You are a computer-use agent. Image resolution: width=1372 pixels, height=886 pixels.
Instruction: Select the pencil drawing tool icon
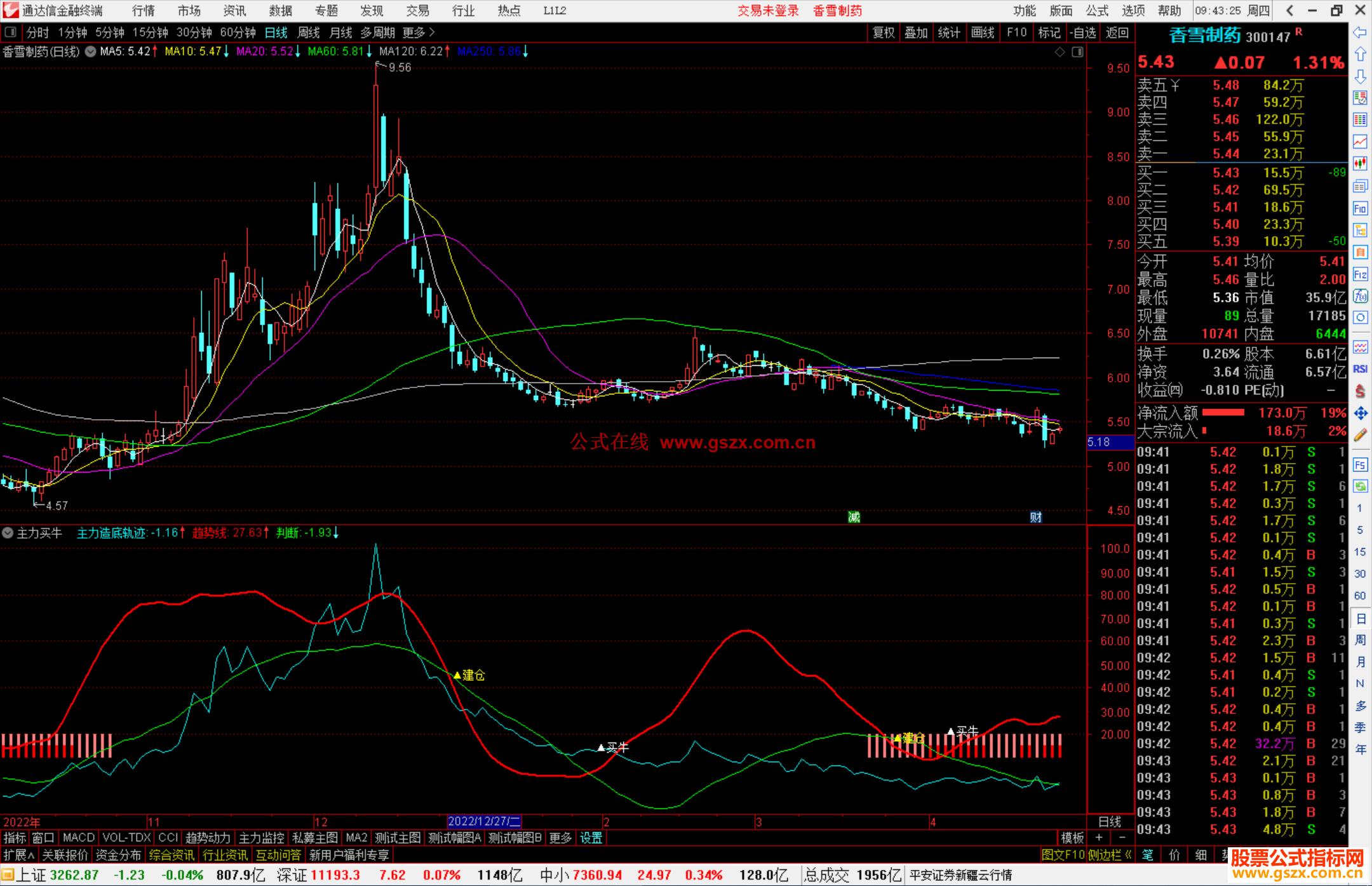(x=1360, y=435)
